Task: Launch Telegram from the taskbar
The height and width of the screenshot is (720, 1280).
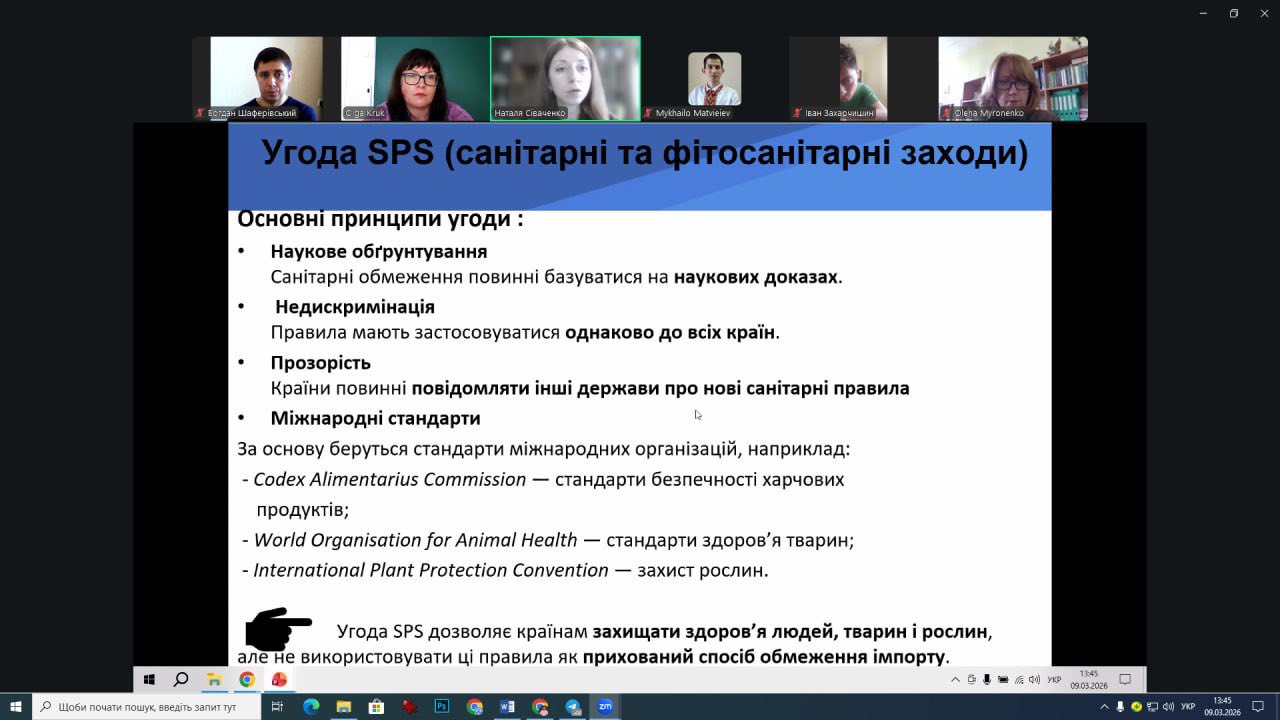Action: [x=573, y=707]
